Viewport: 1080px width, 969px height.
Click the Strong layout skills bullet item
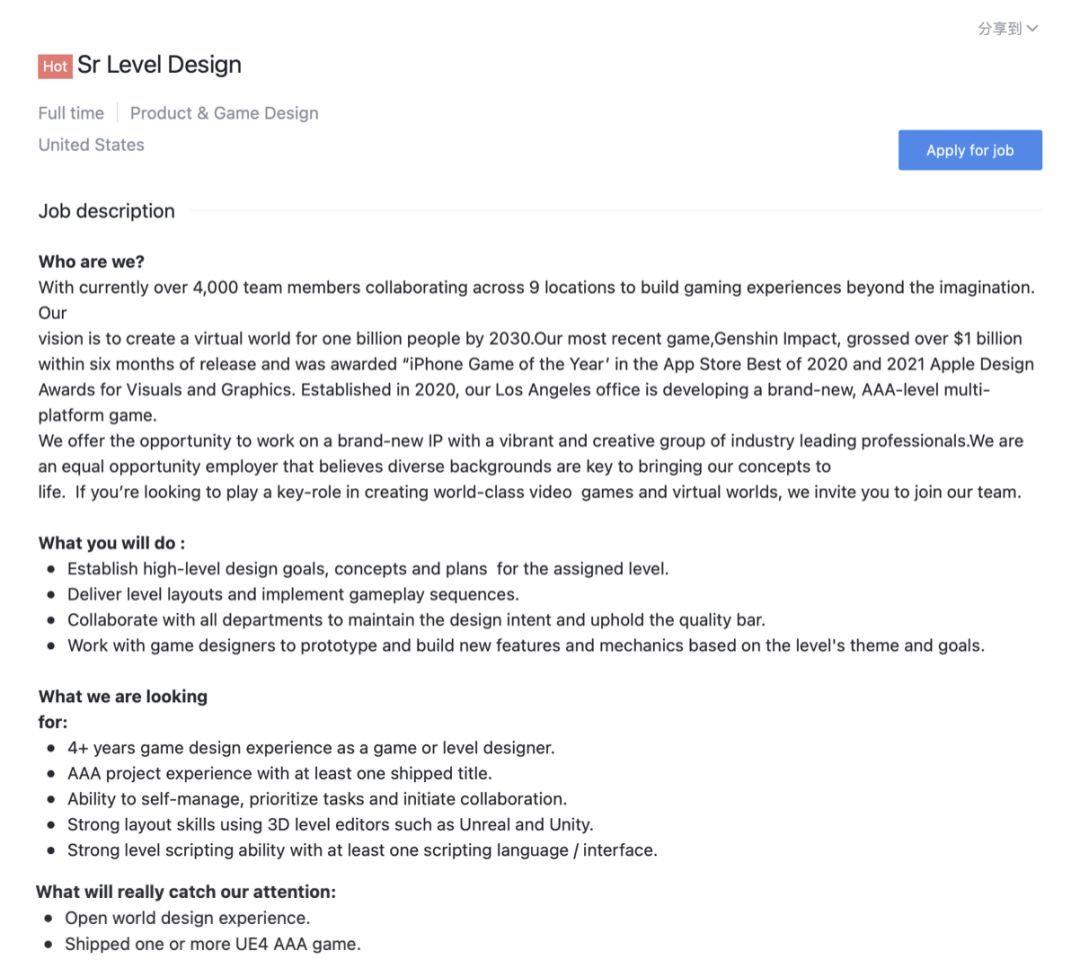click(x=330, y=824)
